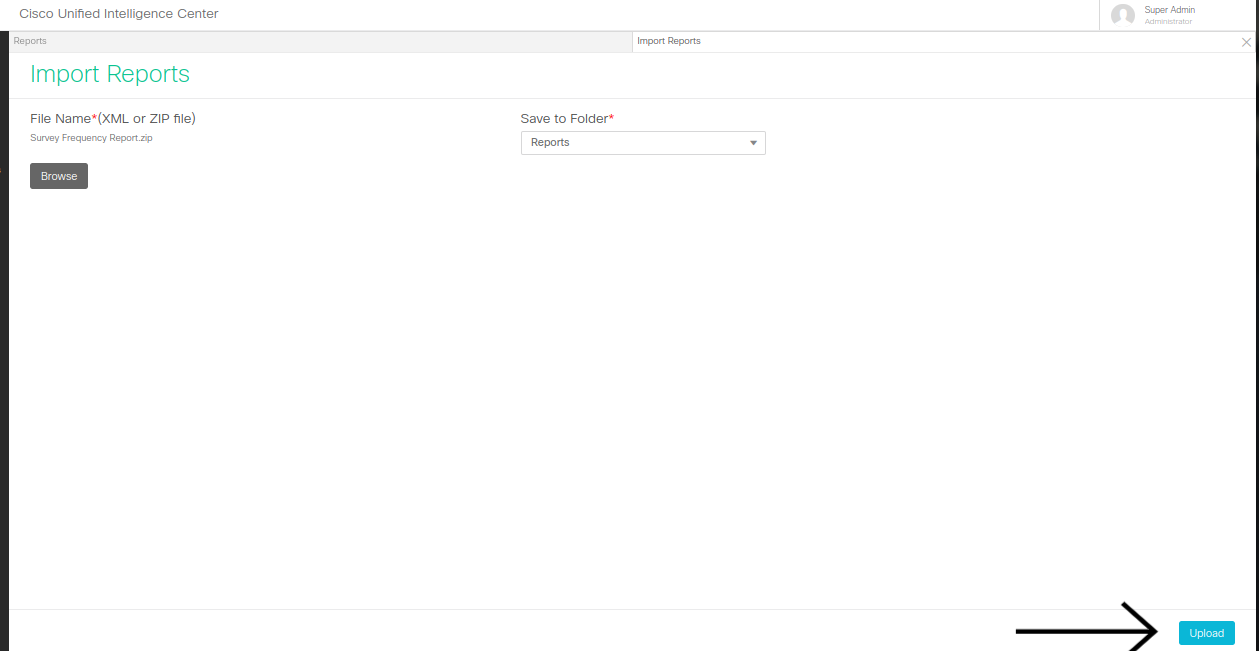1259x651 pixels.
Task: Click the Super Admin user avatar icon
Action: (x=1122, y=15)
